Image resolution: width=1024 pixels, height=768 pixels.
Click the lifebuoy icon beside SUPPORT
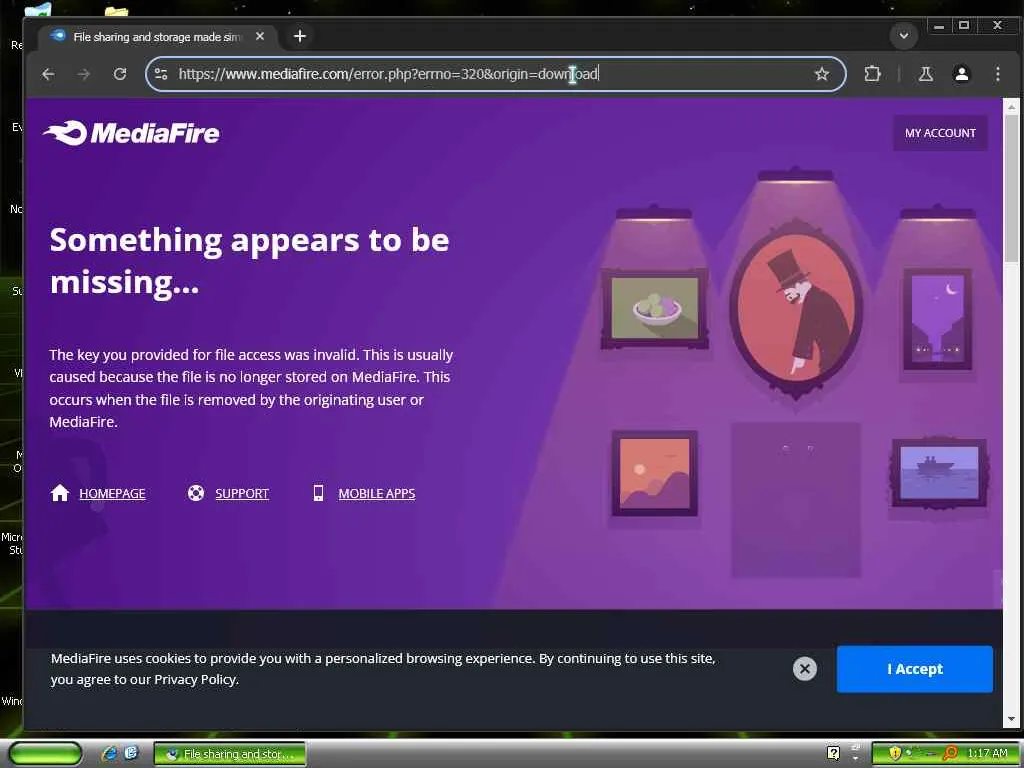[x=196, y=493]
